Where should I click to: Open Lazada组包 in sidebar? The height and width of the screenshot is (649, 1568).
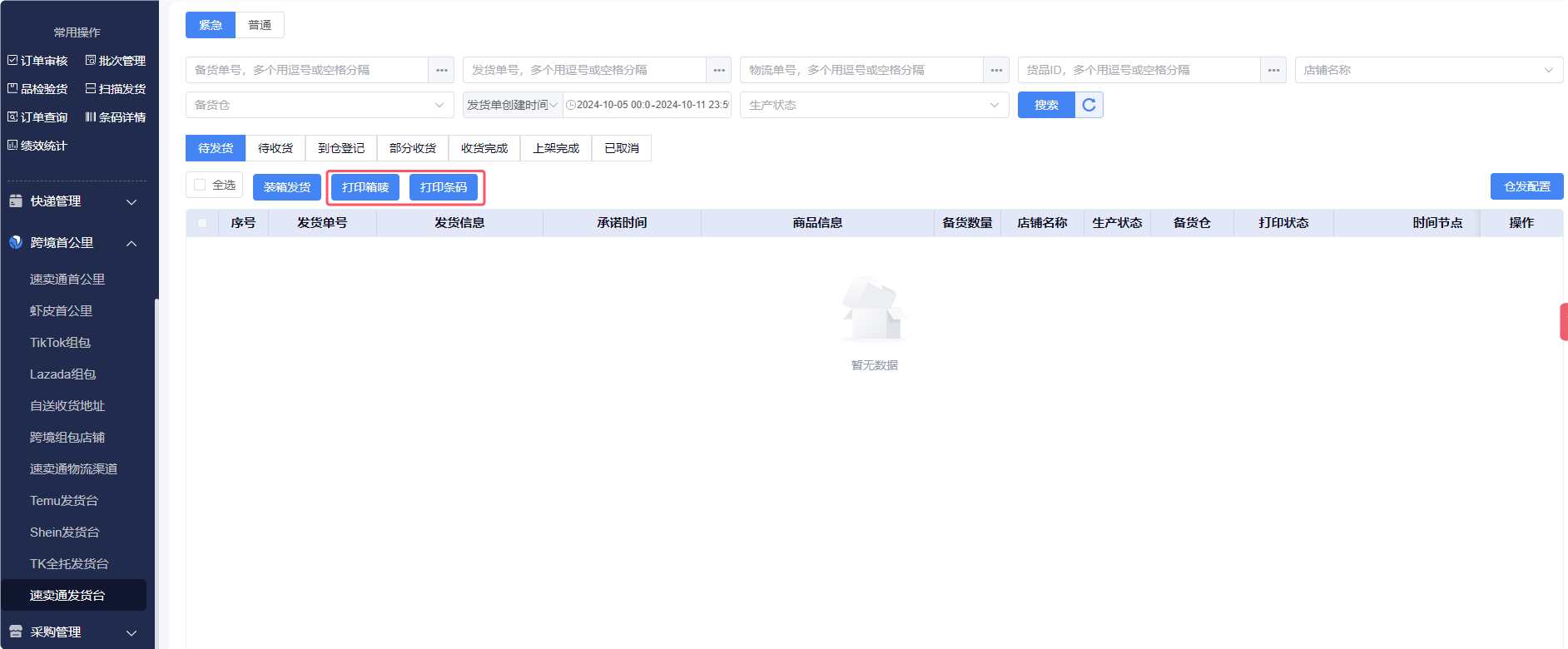[x=63, y=374]
